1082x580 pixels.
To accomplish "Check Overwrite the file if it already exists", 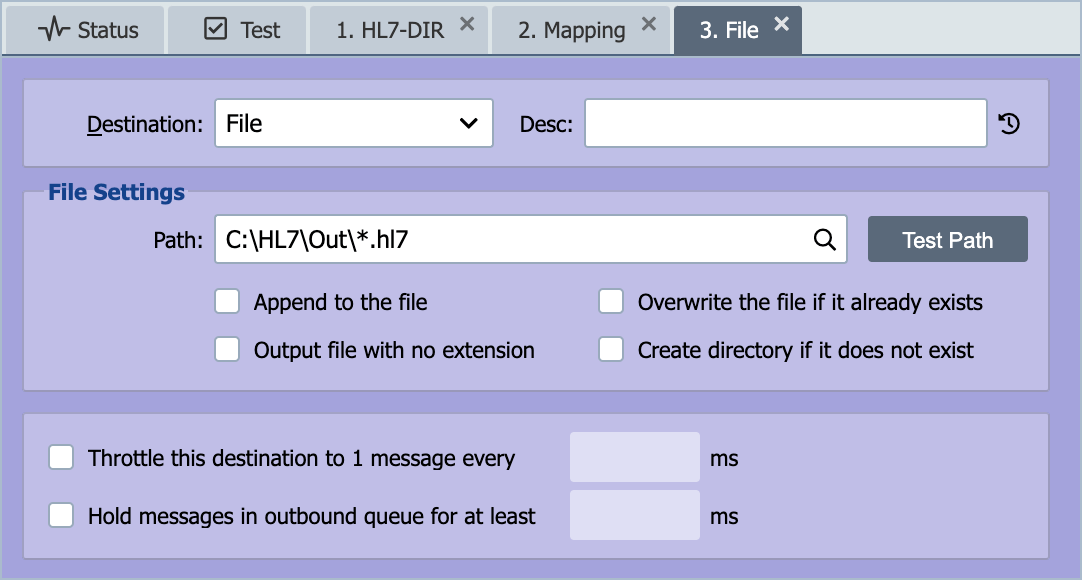I will pyautogui.click(x=611, y=301).
